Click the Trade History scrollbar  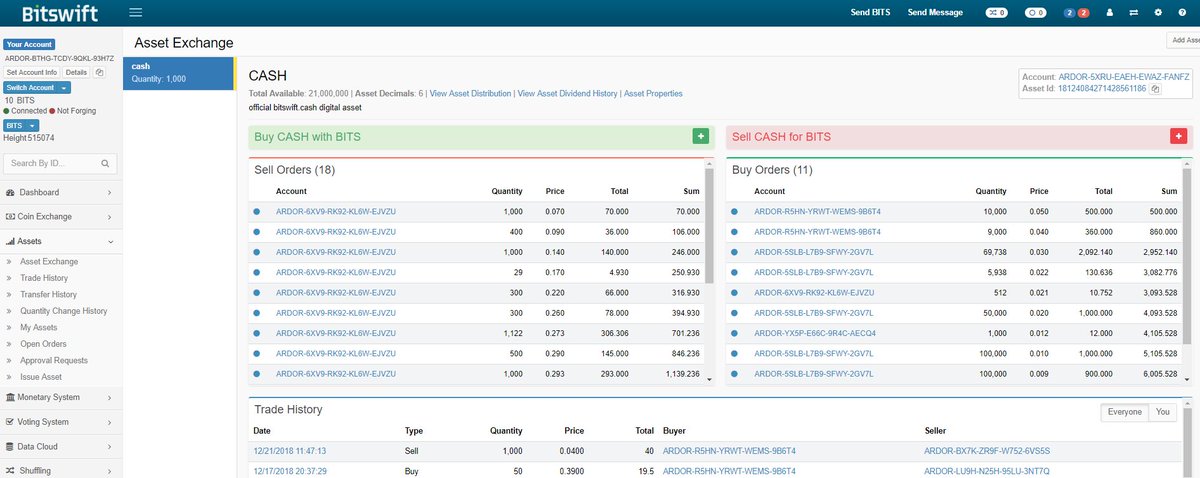coord(1188,440)
